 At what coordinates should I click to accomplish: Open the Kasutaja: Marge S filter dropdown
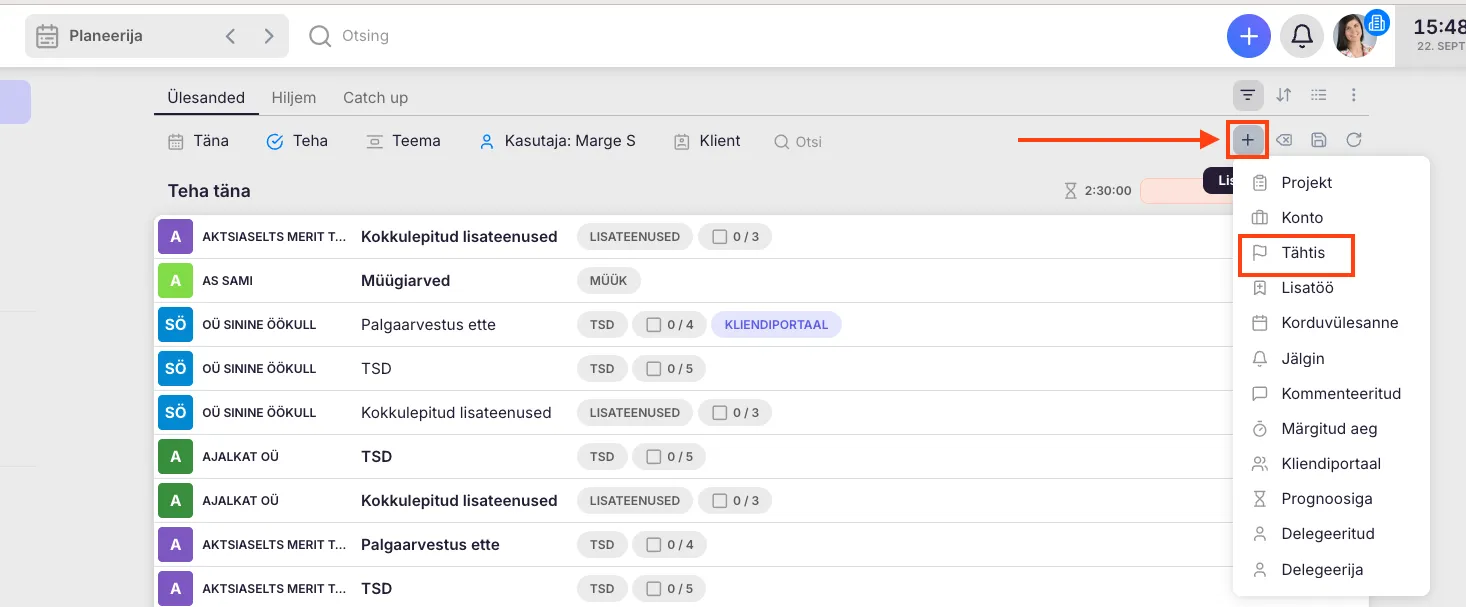(x=557, y=141)
